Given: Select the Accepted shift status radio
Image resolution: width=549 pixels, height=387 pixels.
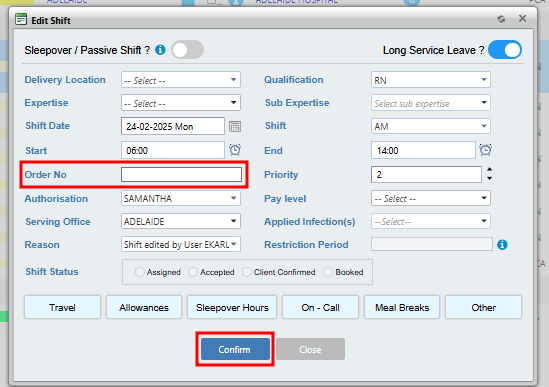Looking at the screenshot, I should tap(193, 272).
